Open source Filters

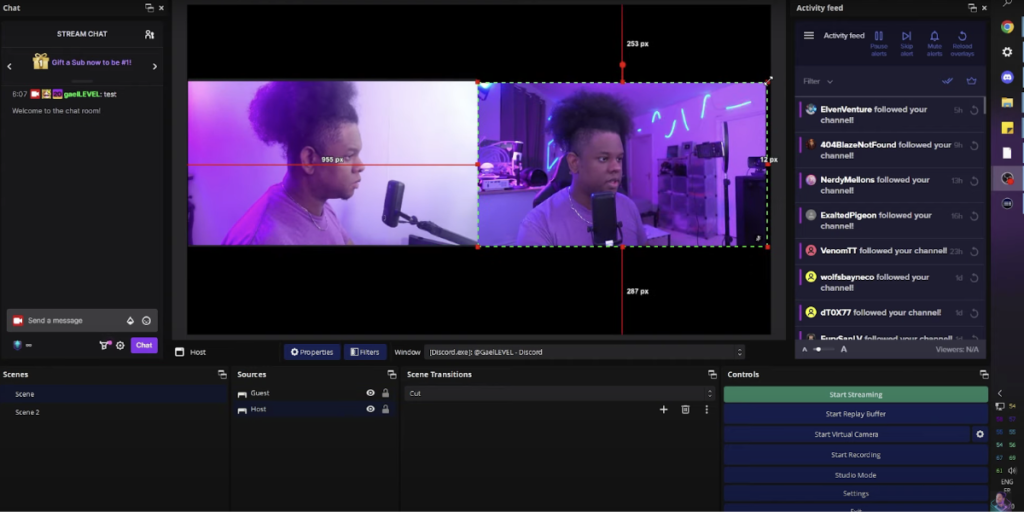365,352
